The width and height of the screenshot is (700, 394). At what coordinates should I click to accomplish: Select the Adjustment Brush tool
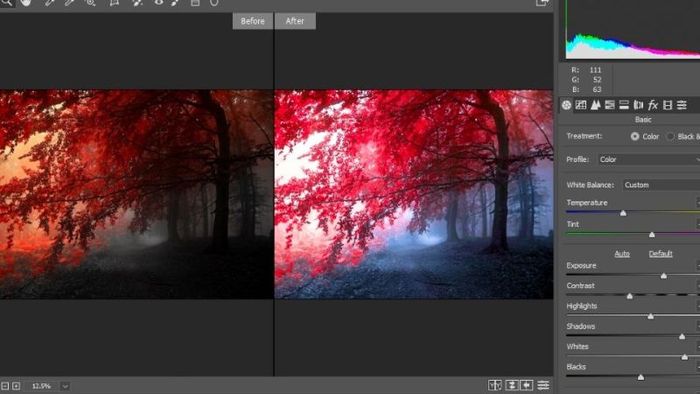pos(175,2)
